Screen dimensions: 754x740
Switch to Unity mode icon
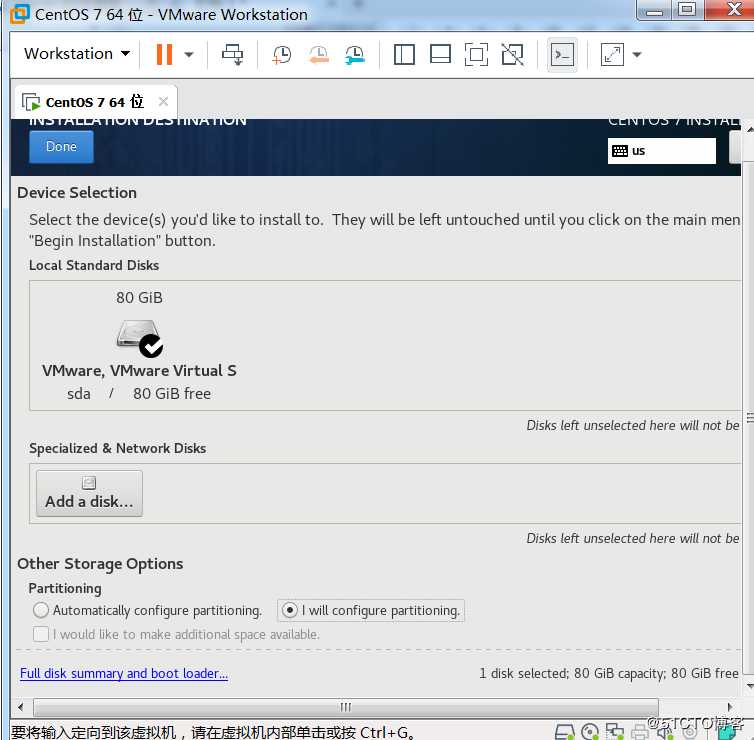pyautogui.click(x=513, y=54)
